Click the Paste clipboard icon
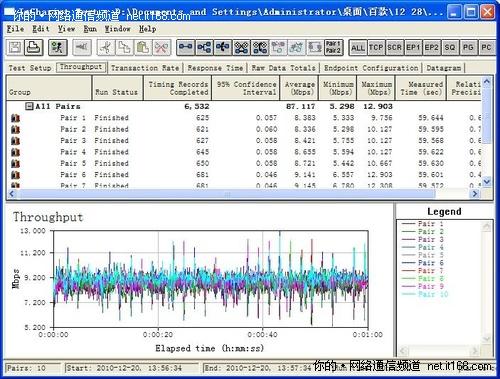Screen dimensions: 500x379 (143, 47)
